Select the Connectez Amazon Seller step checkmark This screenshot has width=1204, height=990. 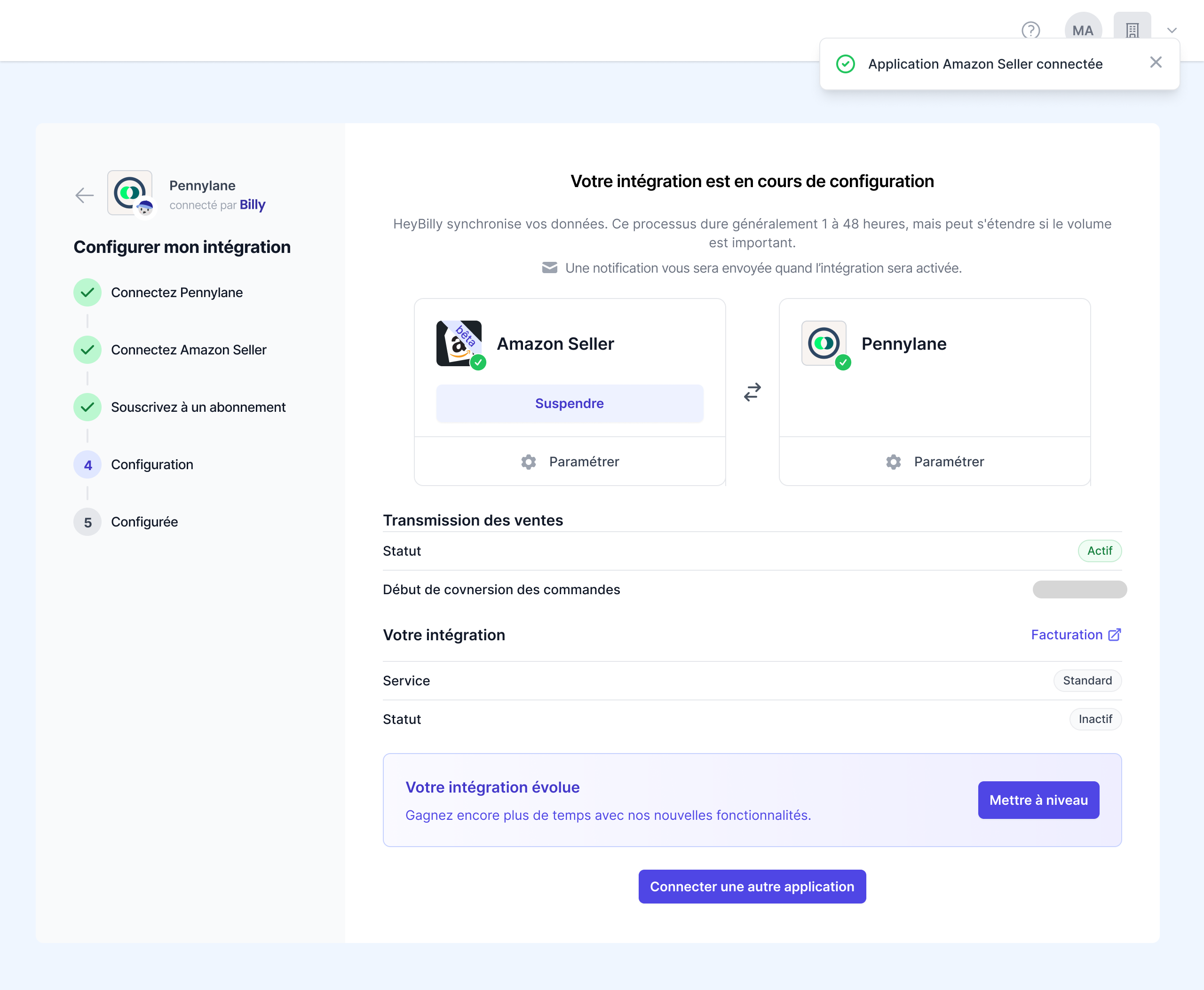click(x=87, y=350)
